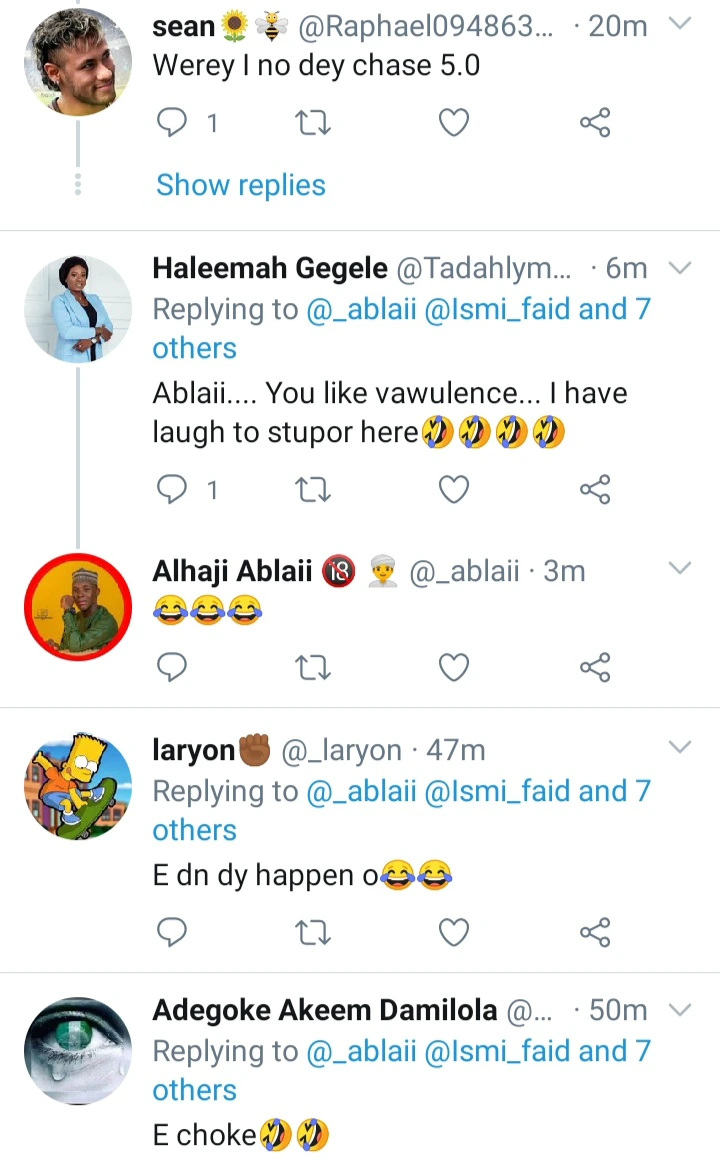Open Adegoke Akeem Damilola's profile name
This screenshot has width=720, height=1160.
pos(324,1011)
